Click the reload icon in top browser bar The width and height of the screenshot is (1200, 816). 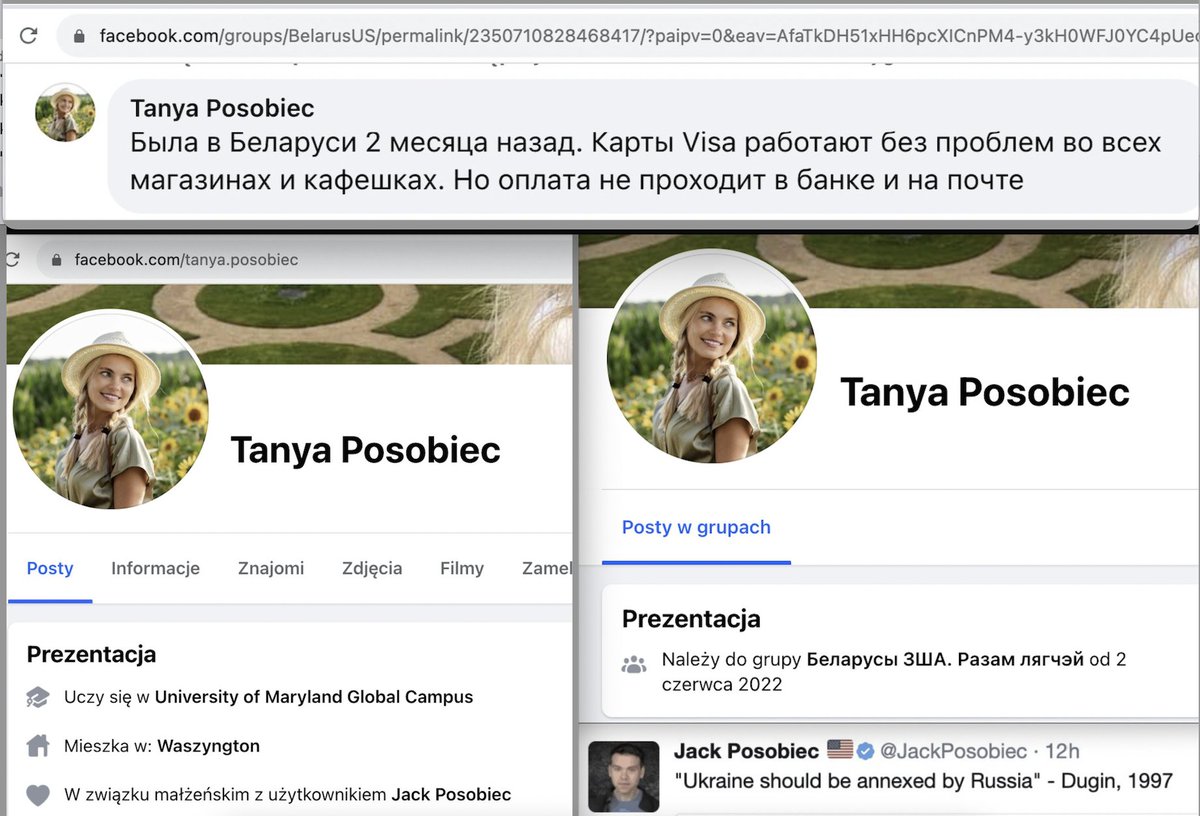point(29,35)
